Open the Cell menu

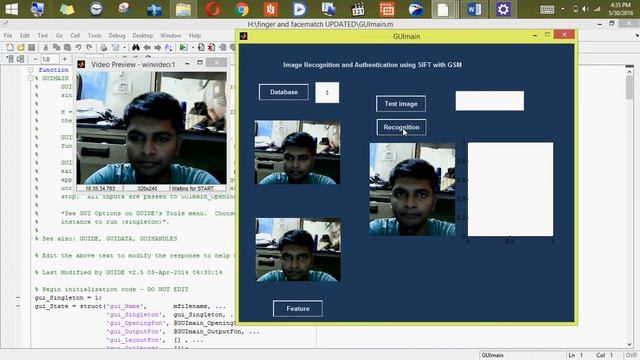75,36
